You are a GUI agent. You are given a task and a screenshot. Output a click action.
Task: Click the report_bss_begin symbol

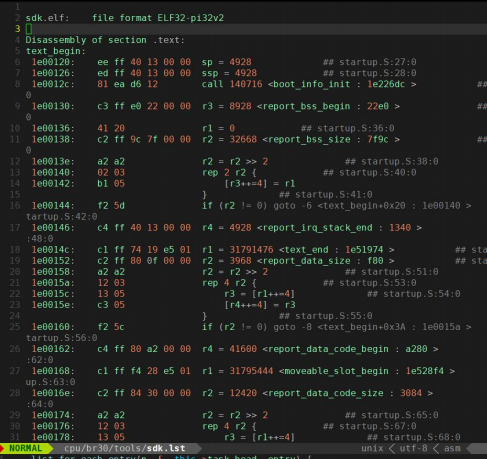click(306, 106)
